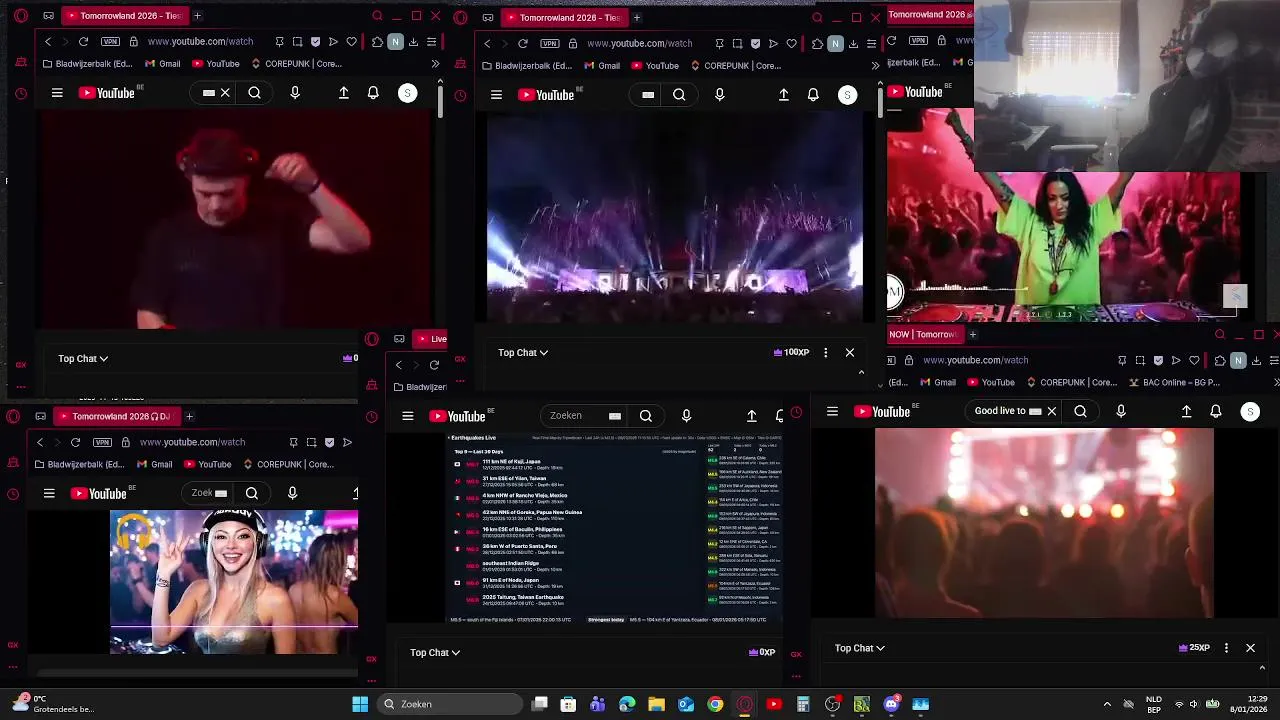Open the history clock in top-left sidebar
The height and width of the screenshot is (720, 1280).
pyautogui.click(x=21, y=94)
